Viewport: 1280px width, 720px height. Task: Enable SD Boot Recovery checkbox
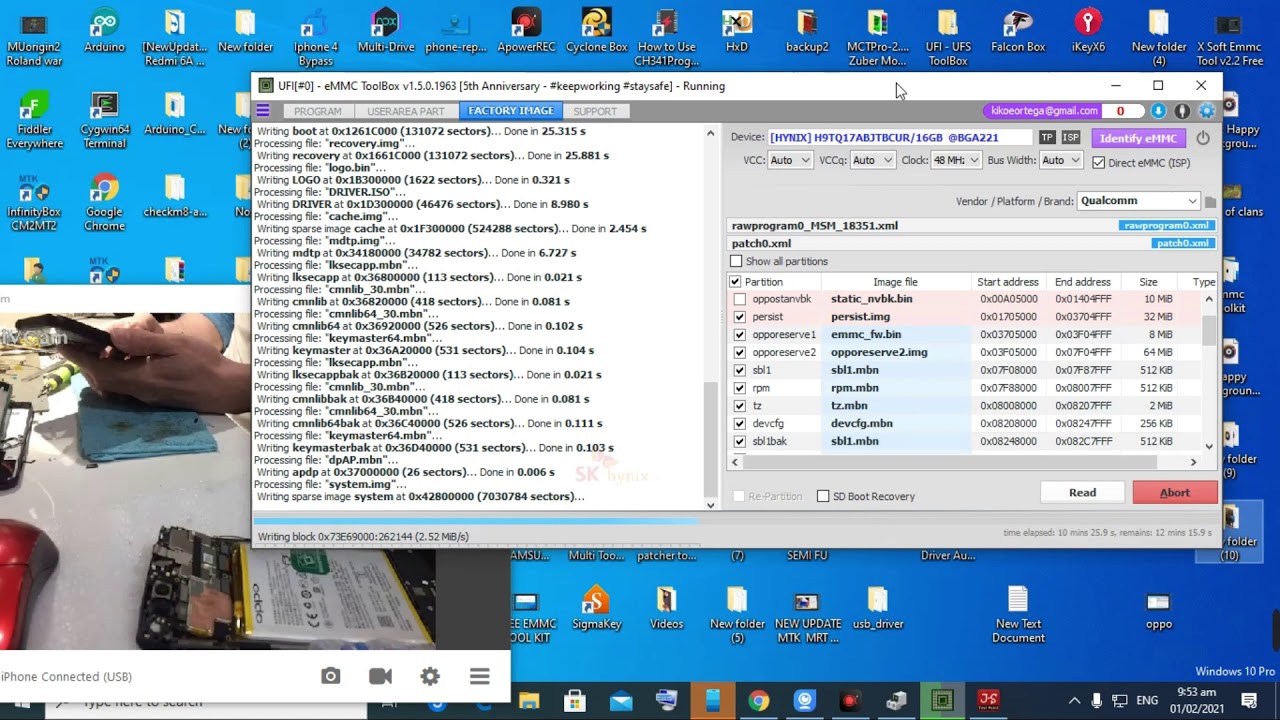[x=823, y=496]
